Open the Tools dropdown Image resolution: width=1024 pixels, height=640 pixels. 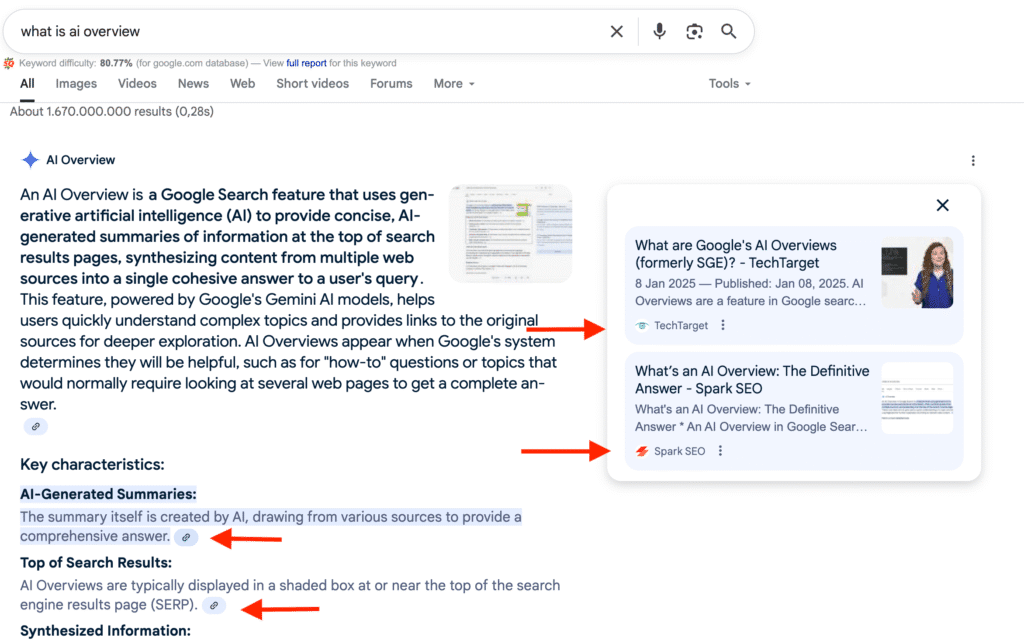click(729, 84)
